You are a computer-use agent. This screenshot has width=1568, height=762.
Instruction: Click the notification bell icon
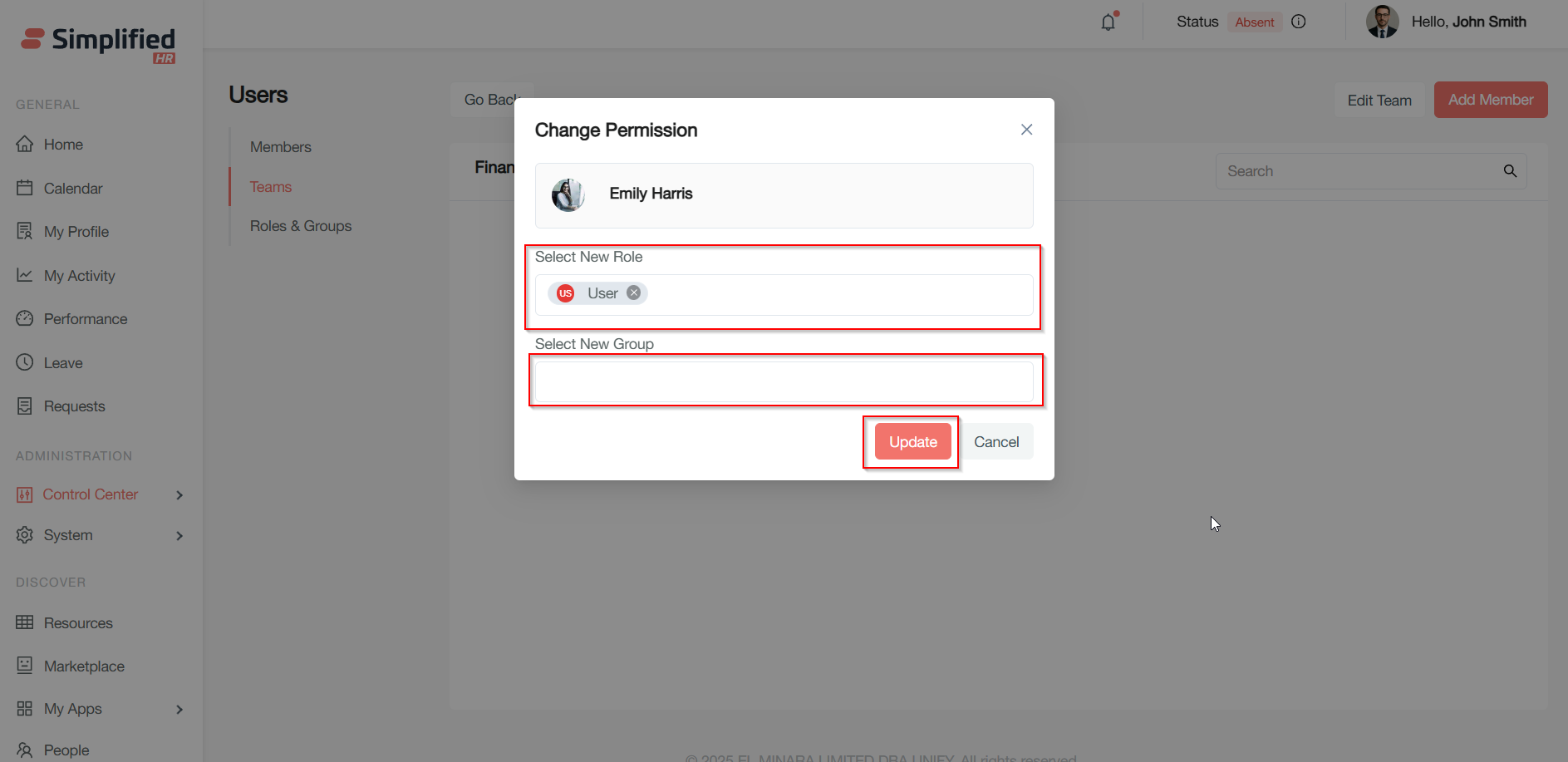[1108, 22]
